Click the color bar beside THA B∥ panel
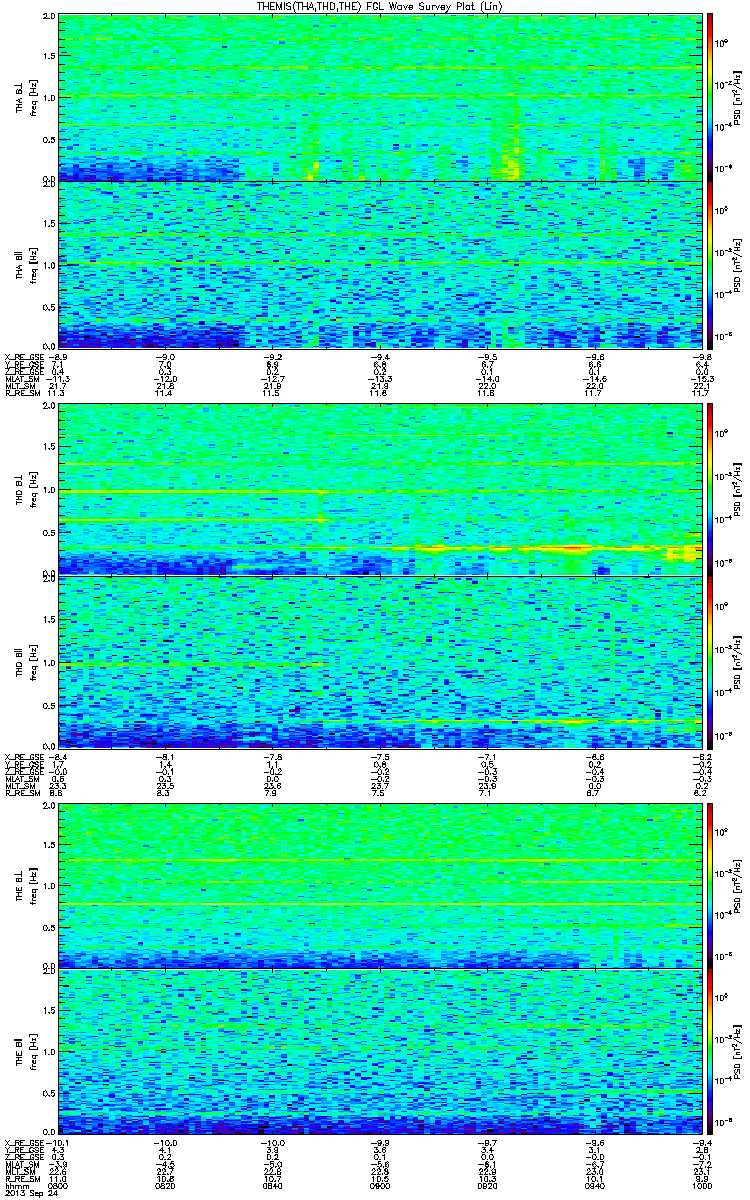Viewport: 750px width, 1200px height. tap(710, 265)
